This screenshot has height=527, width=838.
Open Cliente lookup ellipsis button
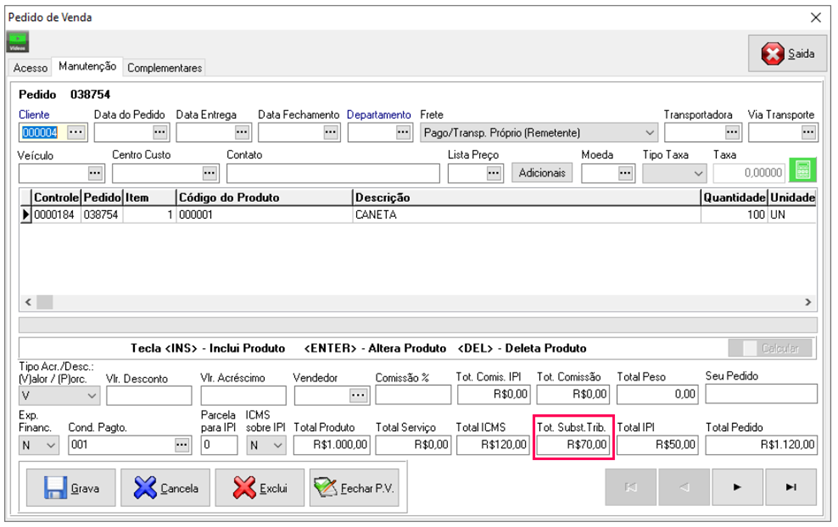pos(76,132)
